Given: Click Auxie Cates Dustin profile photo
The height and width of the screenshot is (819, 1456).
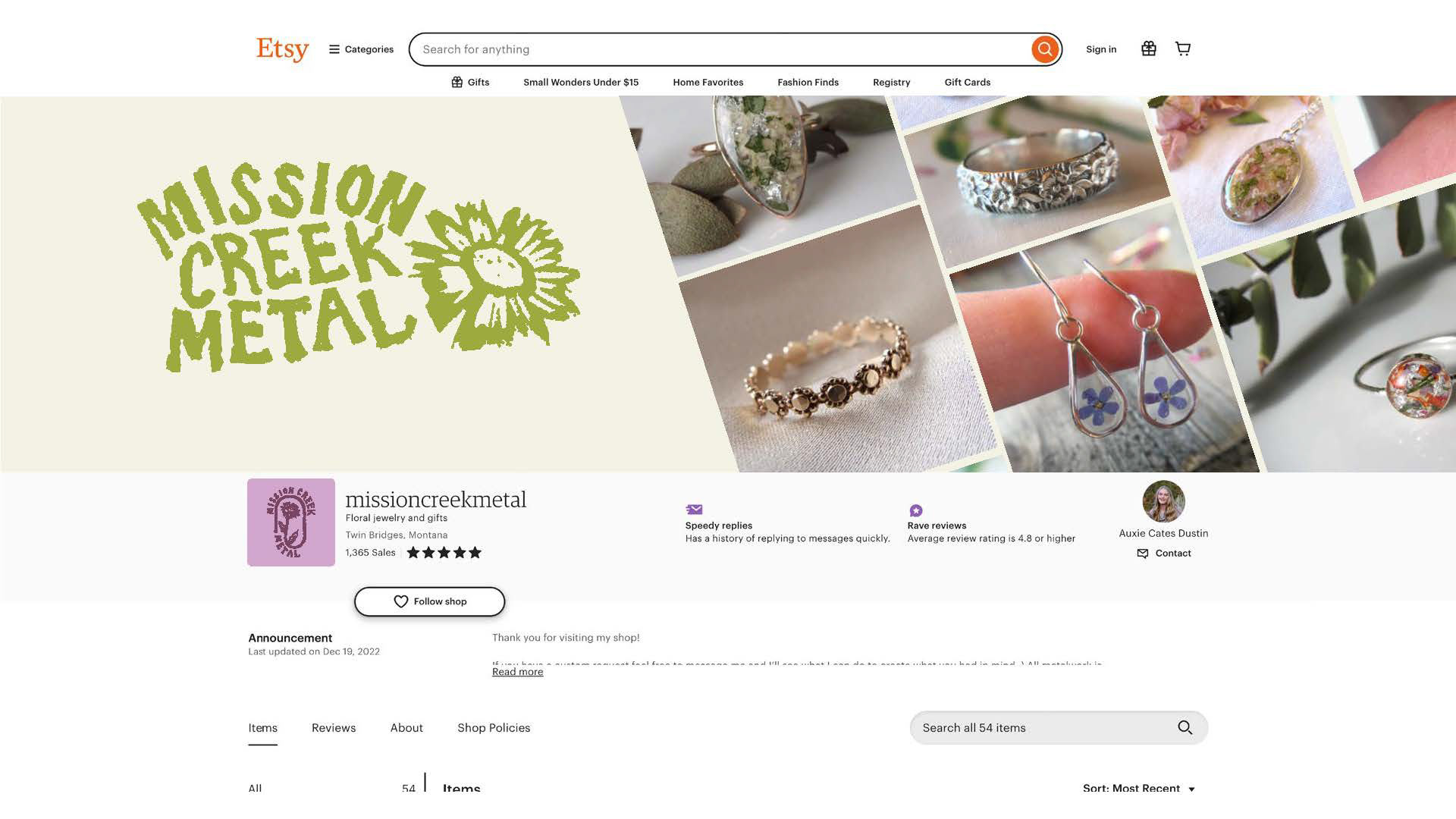Looking at the screenshot, I should (x=1163, y=501).
